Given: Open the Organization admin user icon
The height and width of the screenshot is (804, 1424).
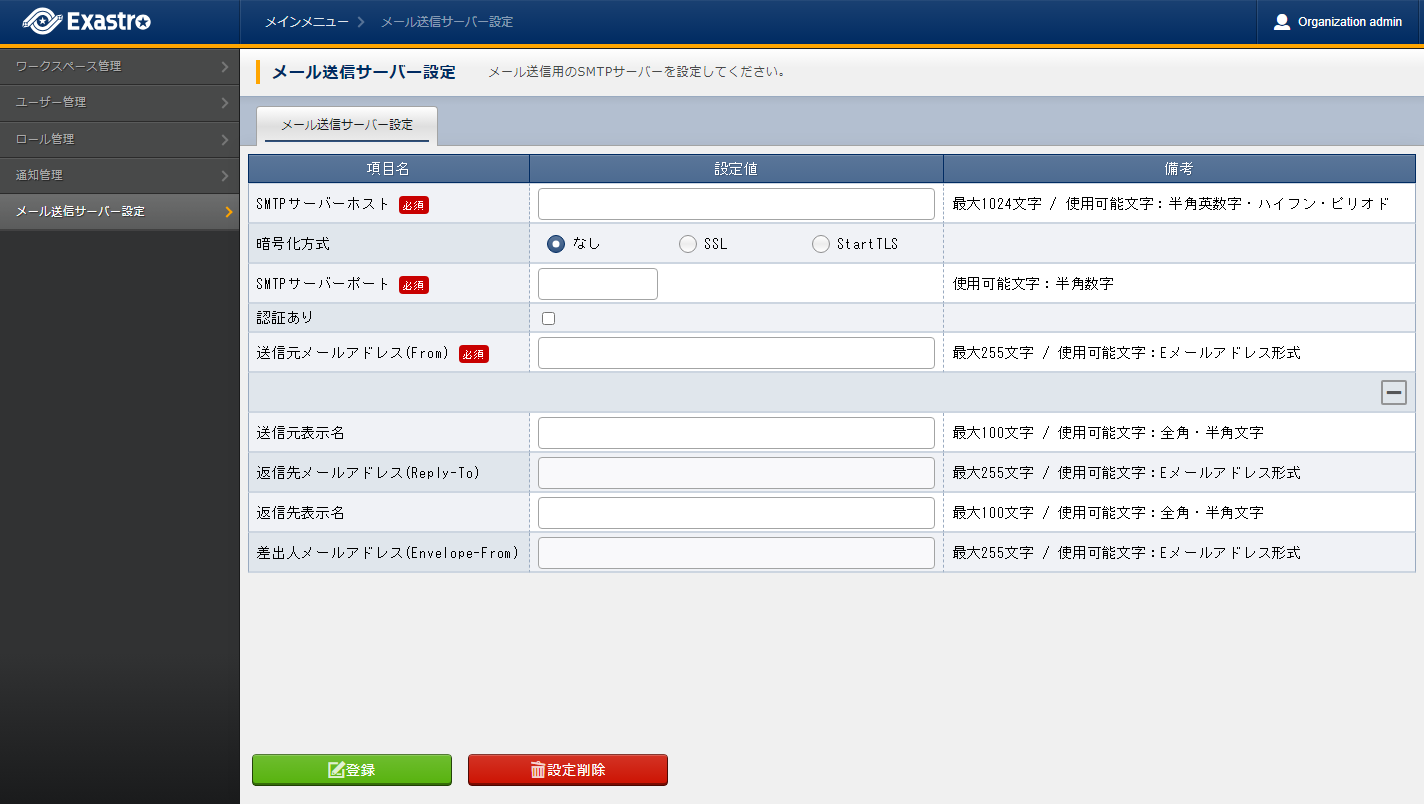Looking at the screenshot, I should [1282, 22].
